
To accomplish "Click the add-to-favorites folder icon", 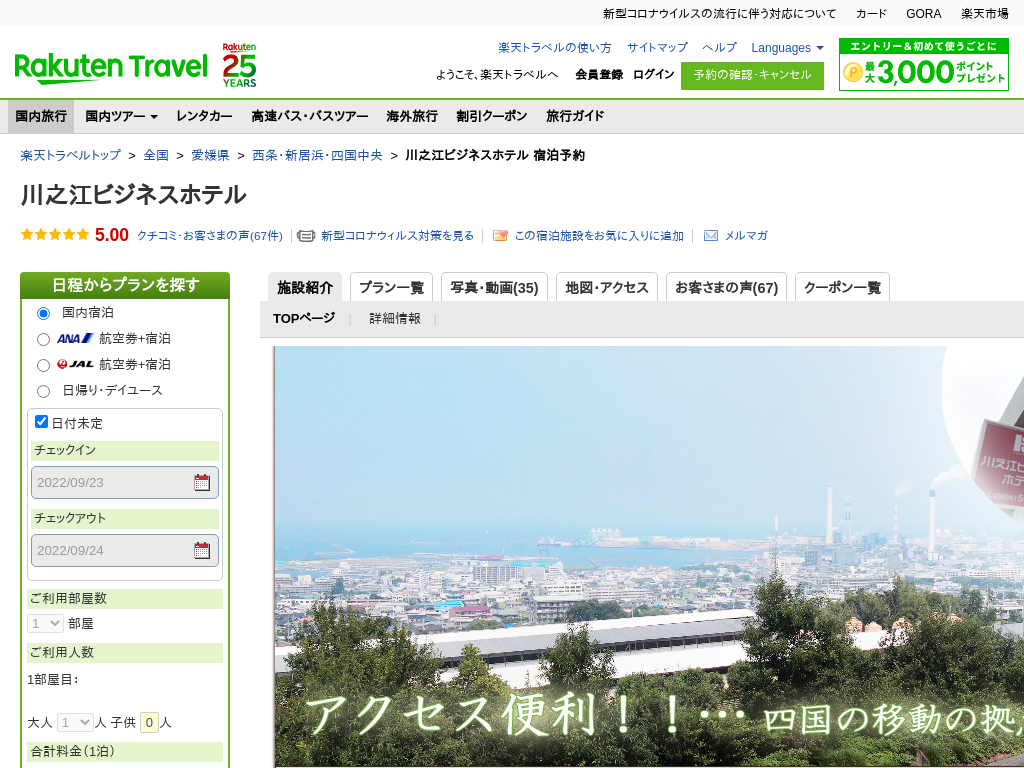I will [x=501, y=236].
